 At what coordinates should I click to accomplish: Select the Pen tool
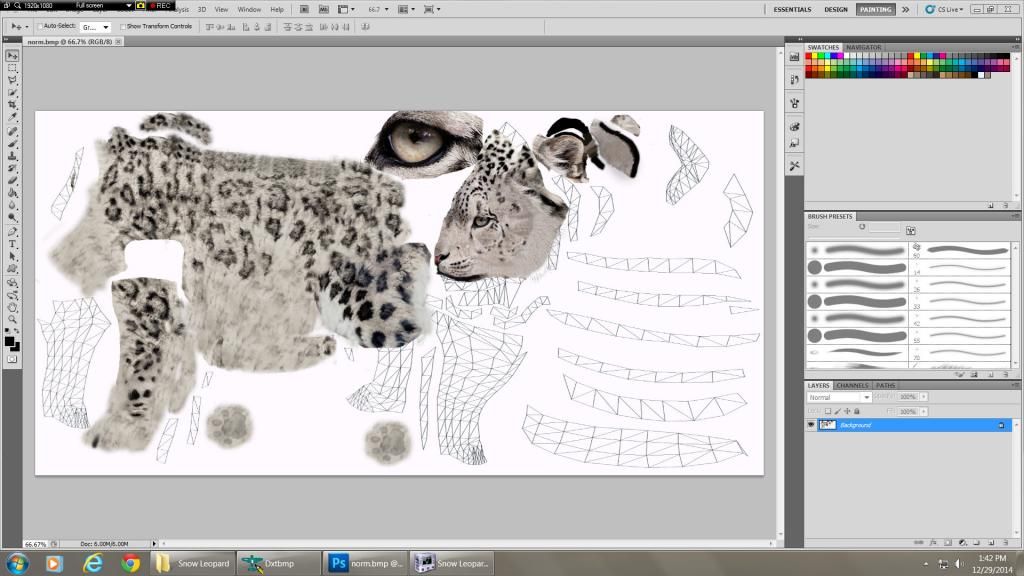(x=12, y=231)
